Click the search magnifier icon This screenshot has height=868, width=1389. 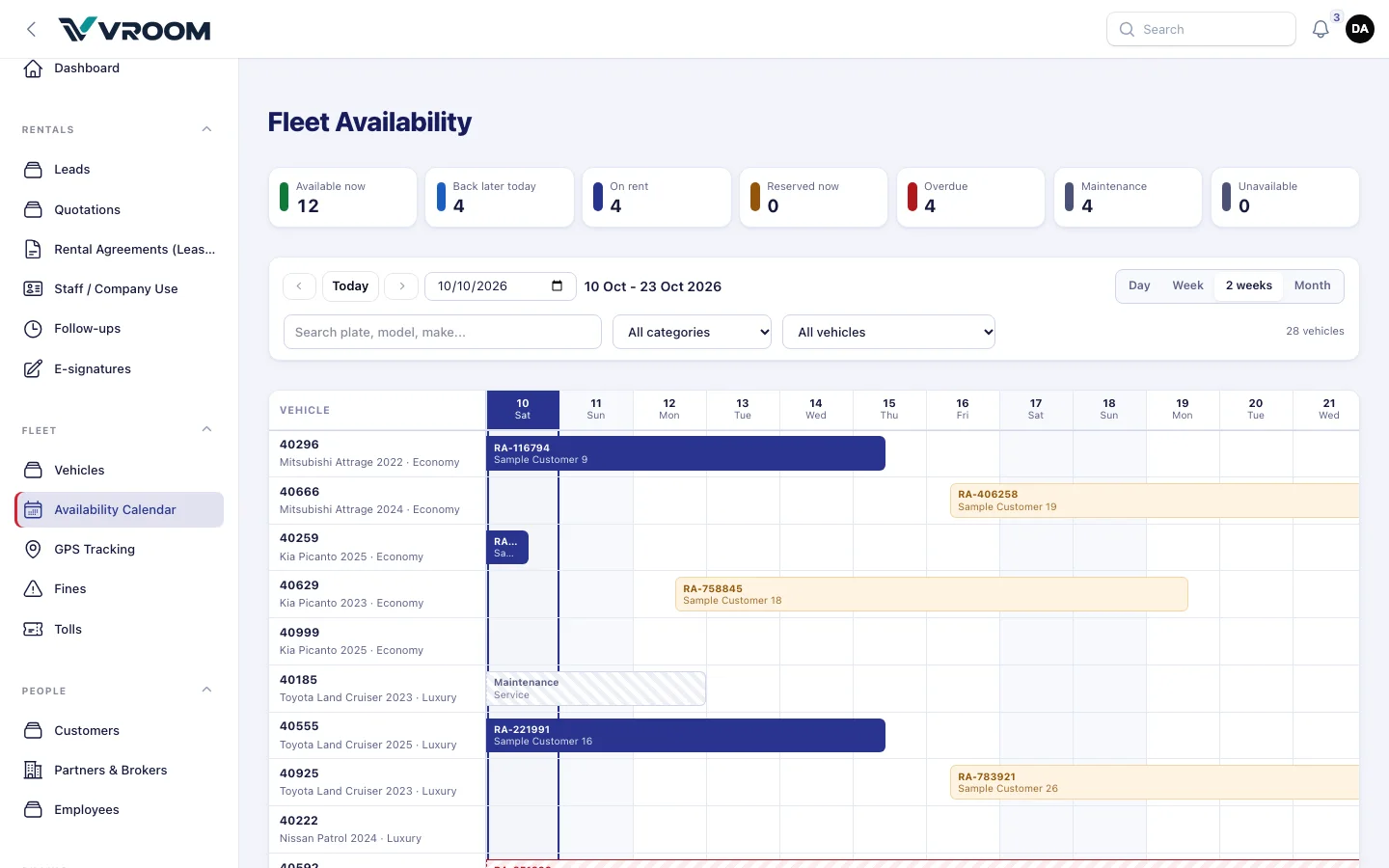(x=1127, y=30)
